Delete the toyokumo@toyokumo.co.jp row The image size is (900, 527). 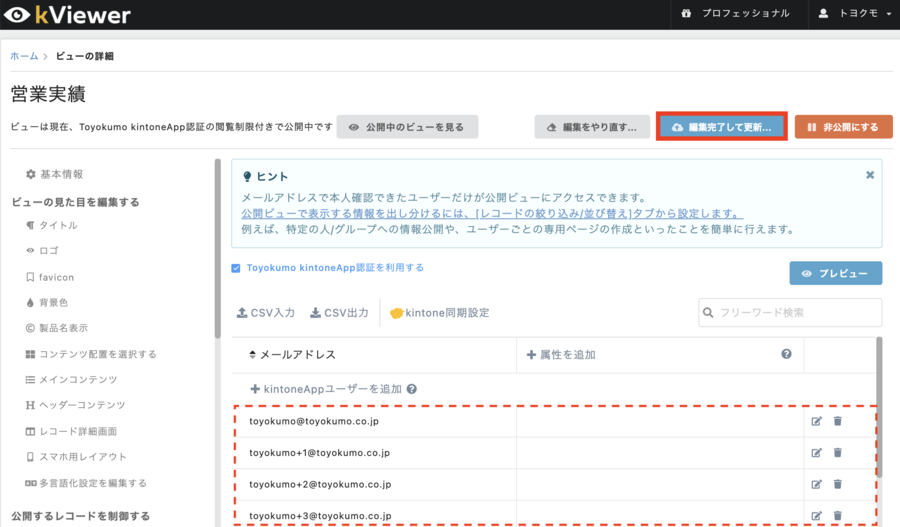(x=837, y=421)
